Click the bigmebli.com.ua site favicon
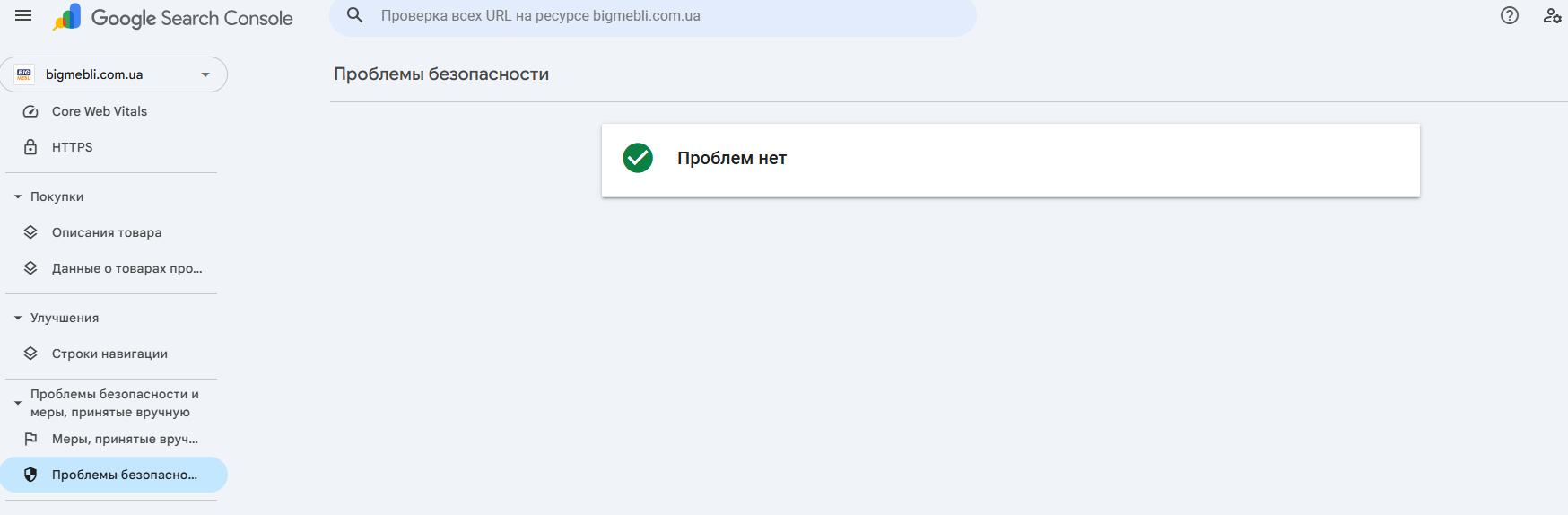This screenshot has width=1568, height=515. point(24,74)
